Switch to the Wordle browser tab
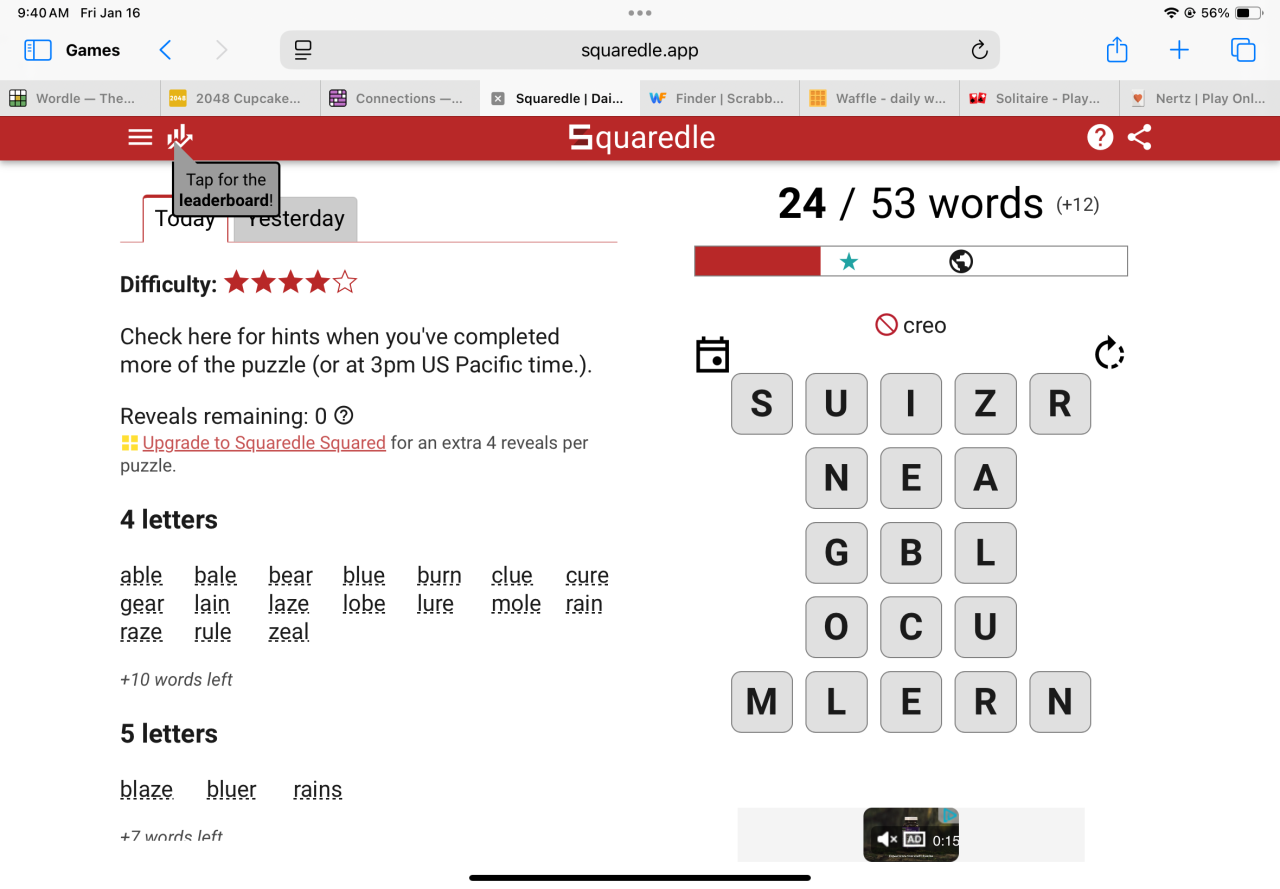Image resolution: width=1280 pixels, height=889 pixels. (80, 98)
